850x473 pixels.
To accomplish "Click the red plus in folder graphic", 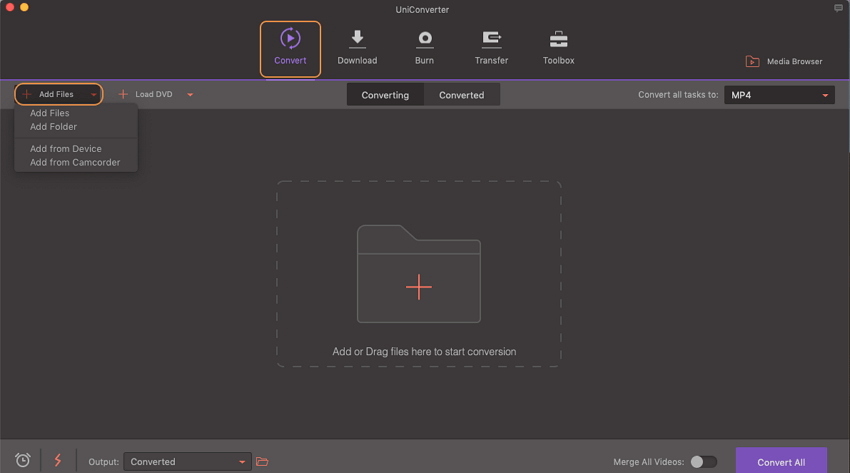I will (418, 287).
